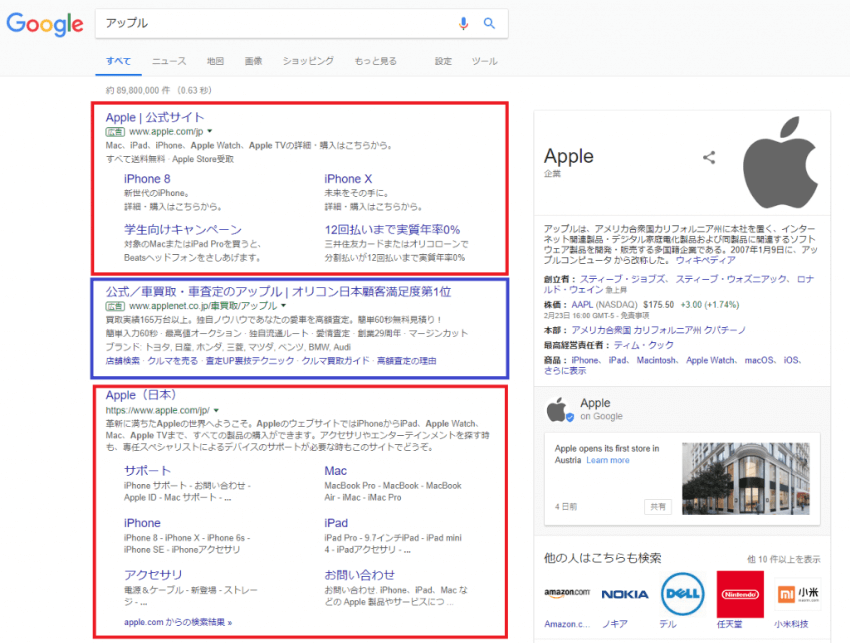Screen dimensions: 850x643
Task: Open the iPhone X ad sitelink
Action: (x=348, y=179)
